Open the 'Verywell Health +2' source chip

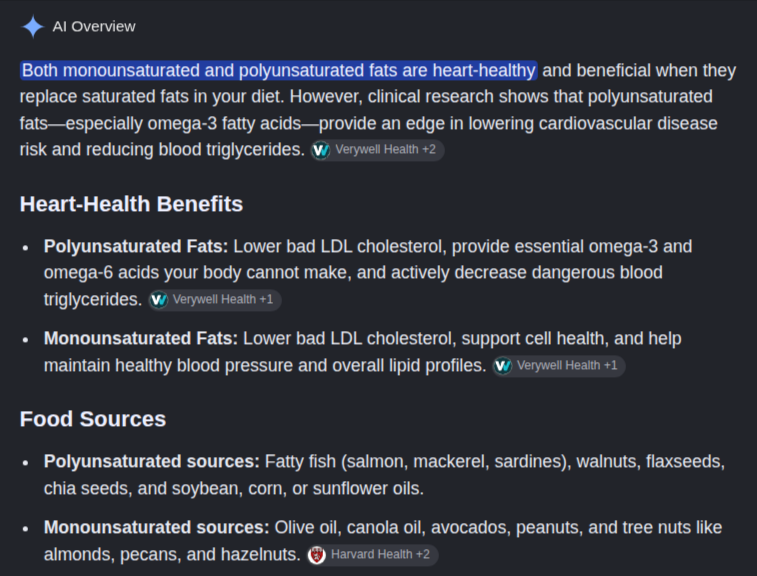pos(377,150)
